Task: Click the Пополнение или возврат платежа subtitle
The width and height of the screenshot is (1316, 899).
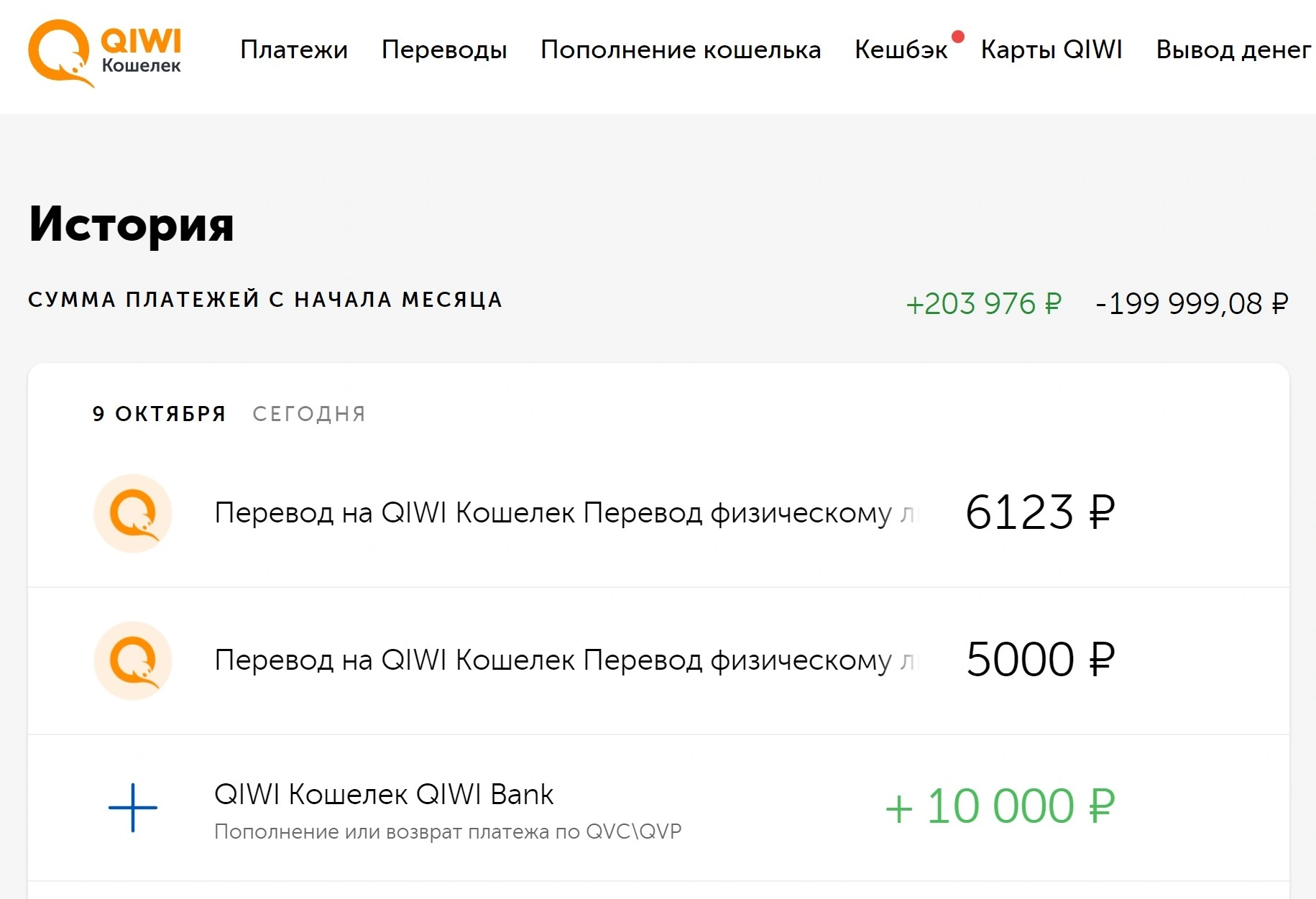Action: click(448, 831)
